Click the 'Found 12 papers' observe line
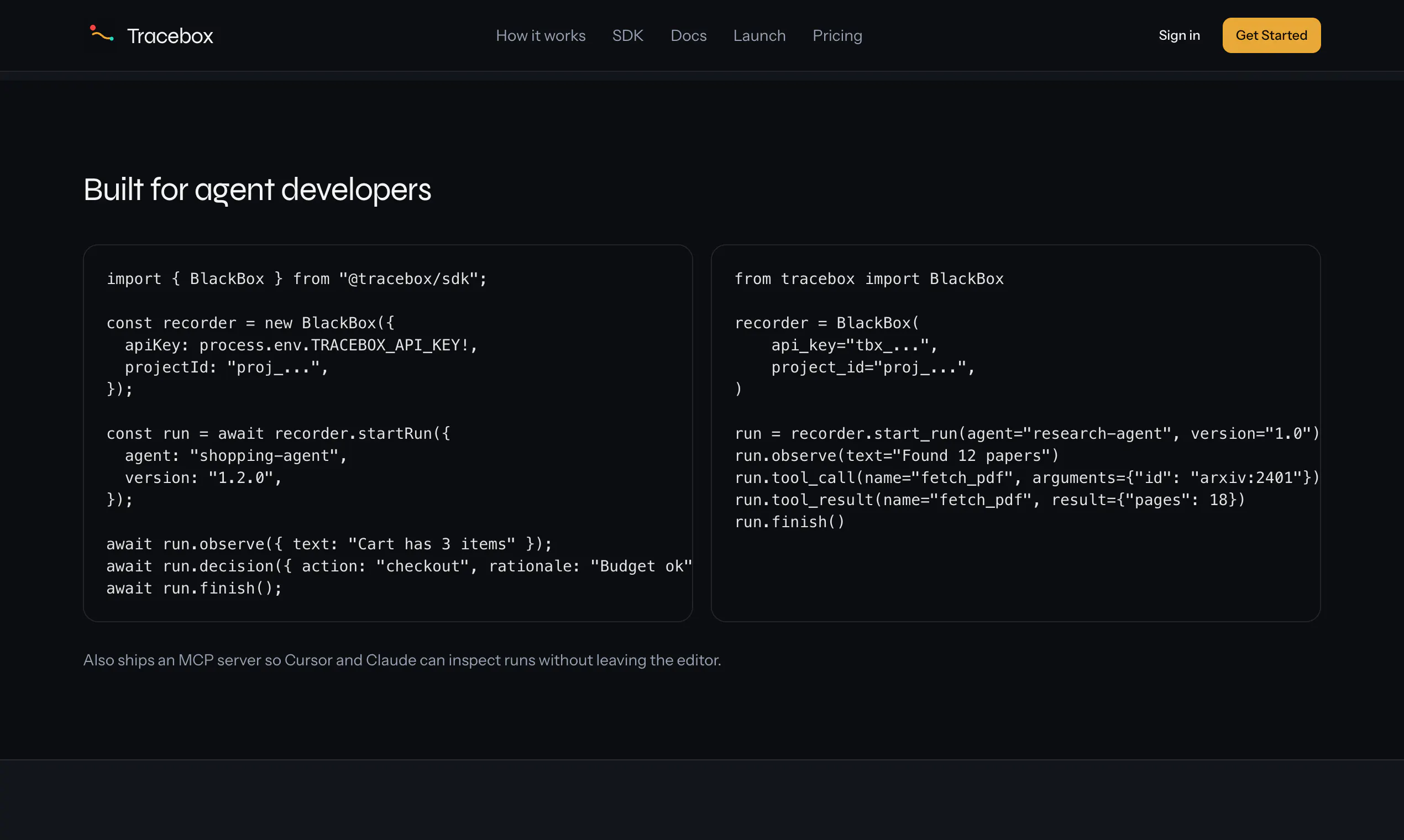Viewport: 1404px width, 840px height. (x=897, y=456)
